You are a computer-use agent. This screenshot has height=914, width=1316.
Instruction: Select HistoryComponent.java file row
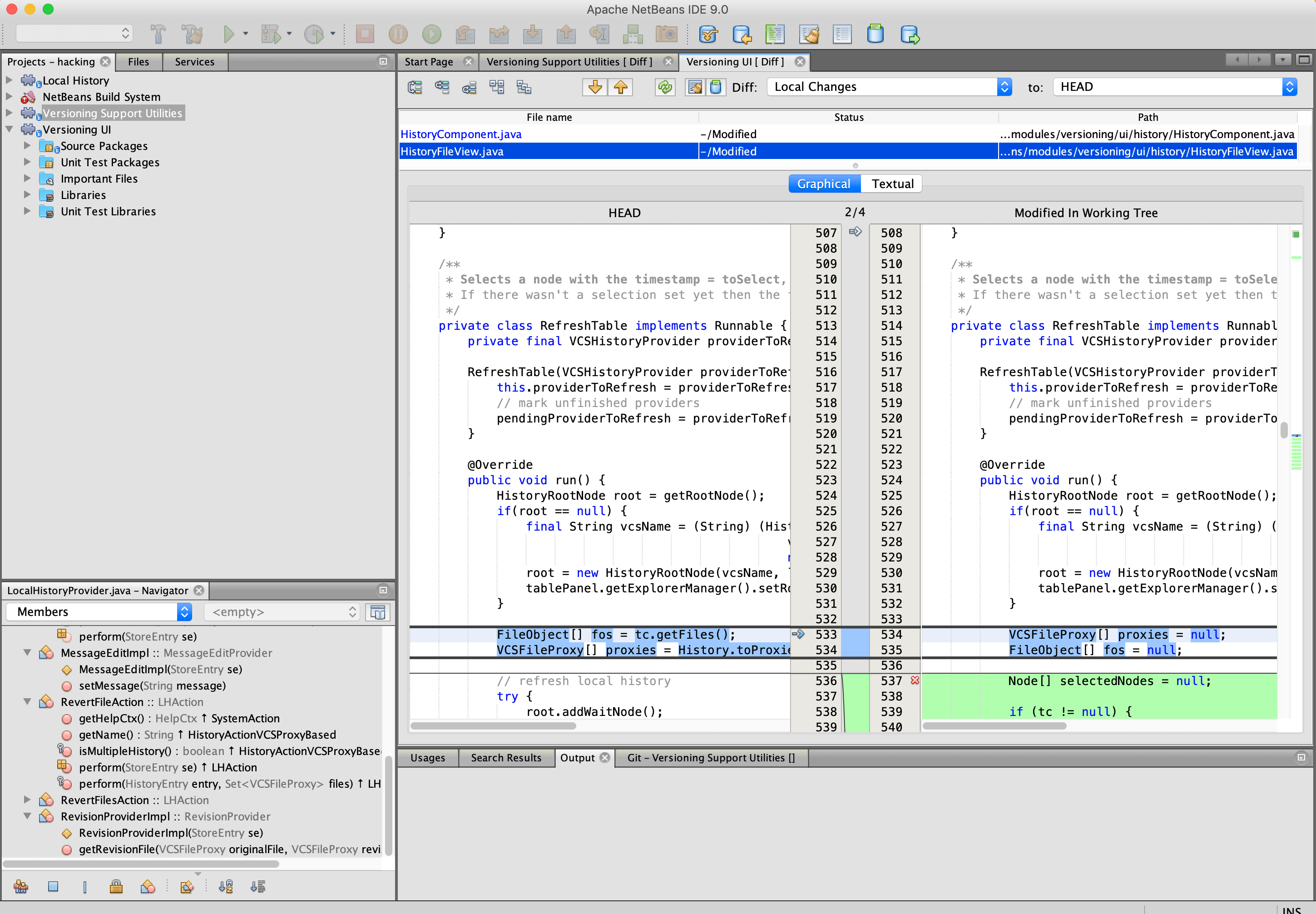pyautogui.click(x=461, y=134)
